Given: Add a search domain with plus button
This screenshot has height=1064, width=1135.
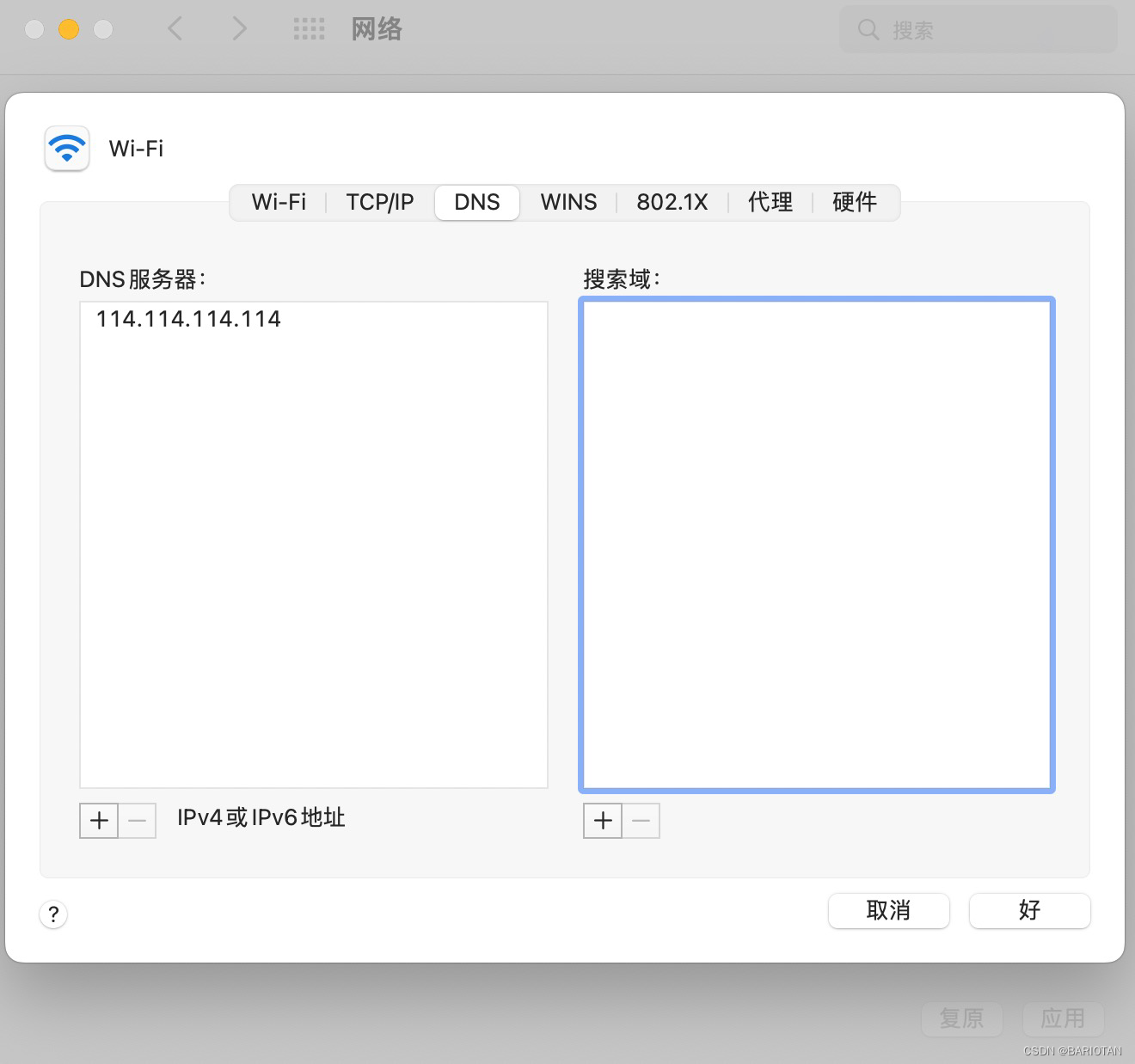Looking at the screenshot, I should [603, 821].
